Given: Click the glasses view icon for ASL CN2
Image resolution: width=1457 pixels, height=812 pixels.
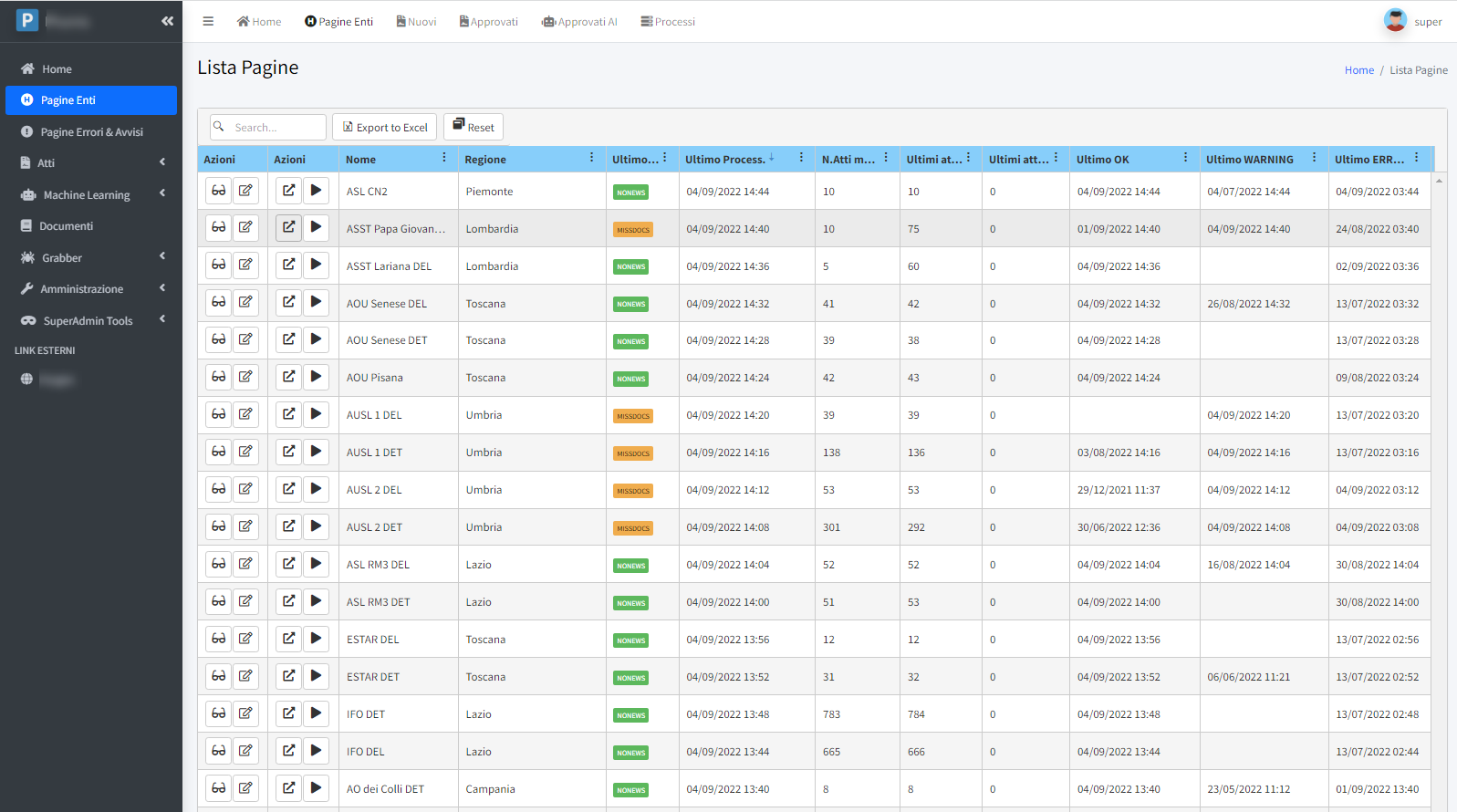Looking at the screenshot, I should (219, 191).
